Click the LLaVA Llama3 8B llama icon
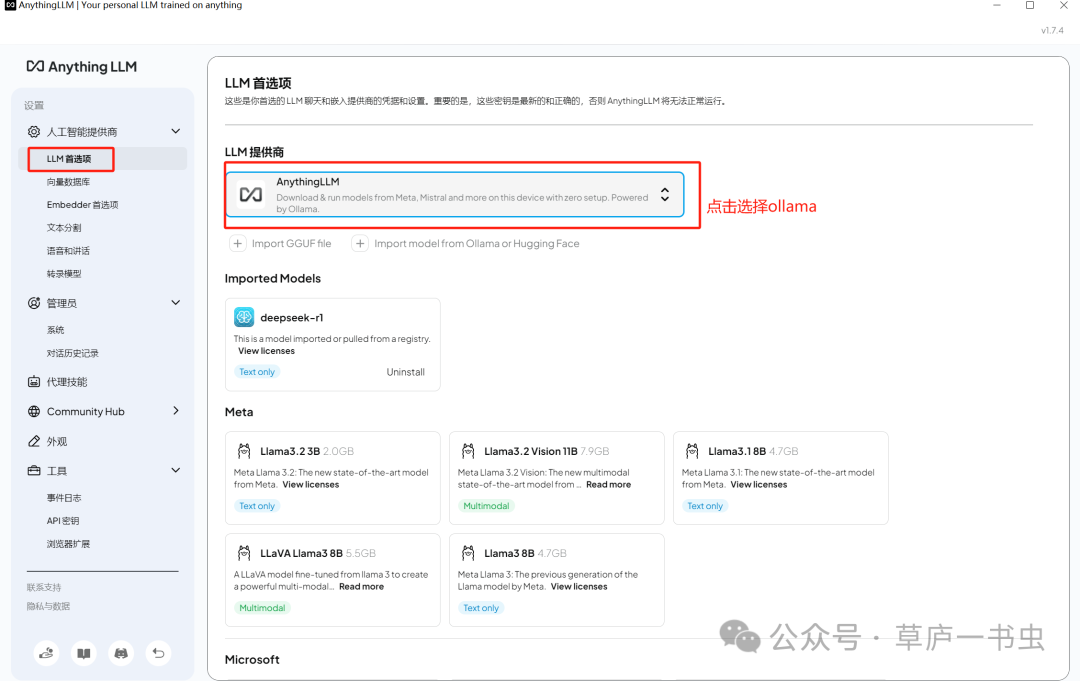1080x681 pixels. 244,553
